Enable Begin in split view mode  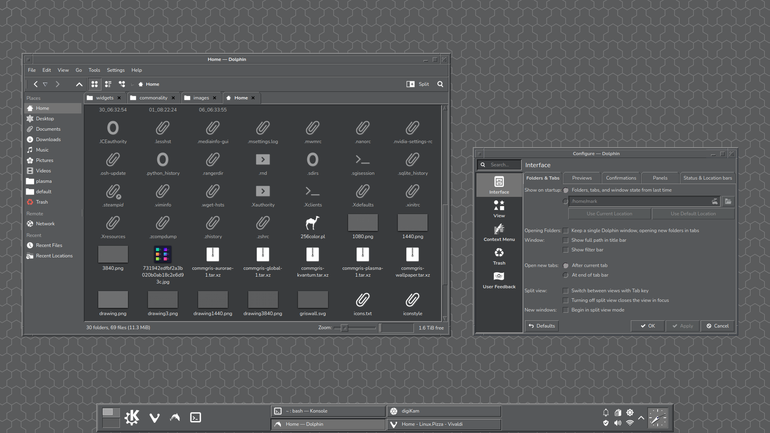coord(566,310)
